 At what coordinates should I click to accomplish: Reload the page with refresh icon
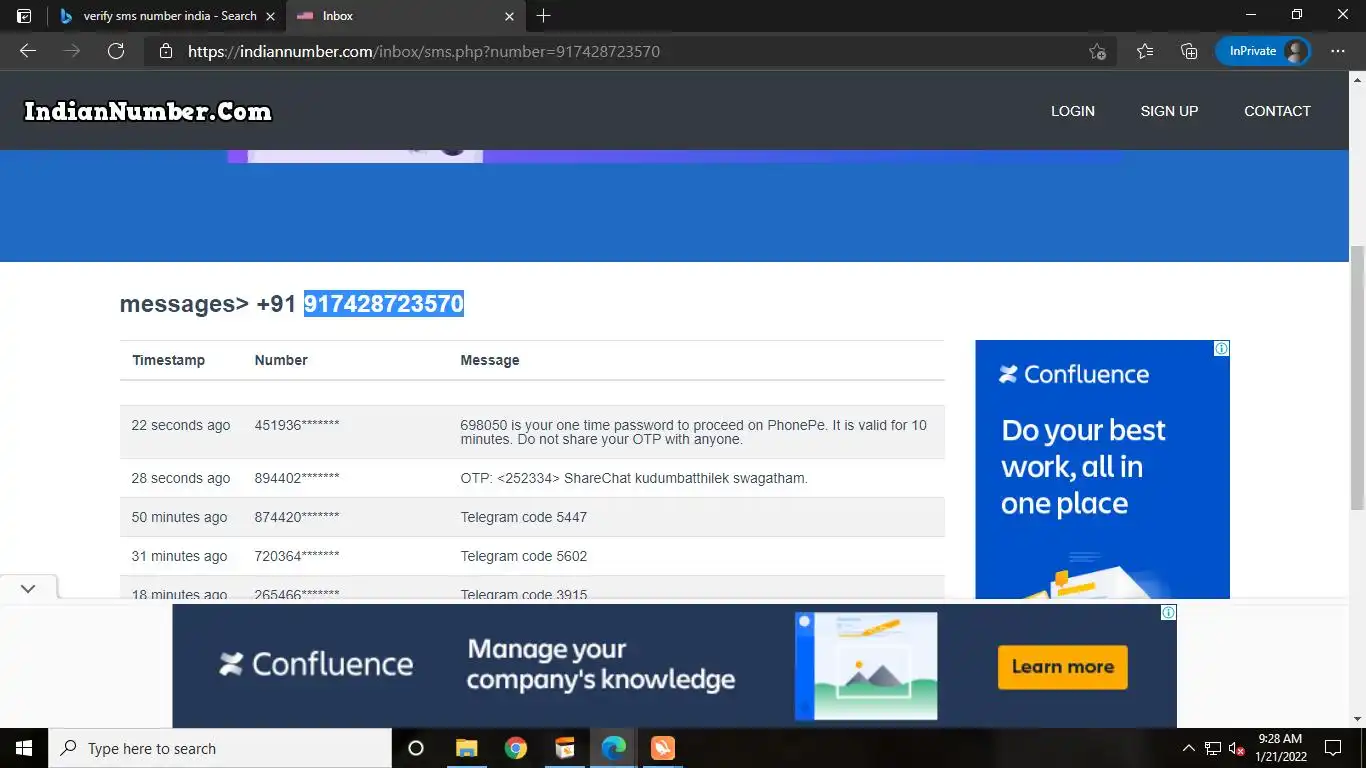(x=116, y=51)
